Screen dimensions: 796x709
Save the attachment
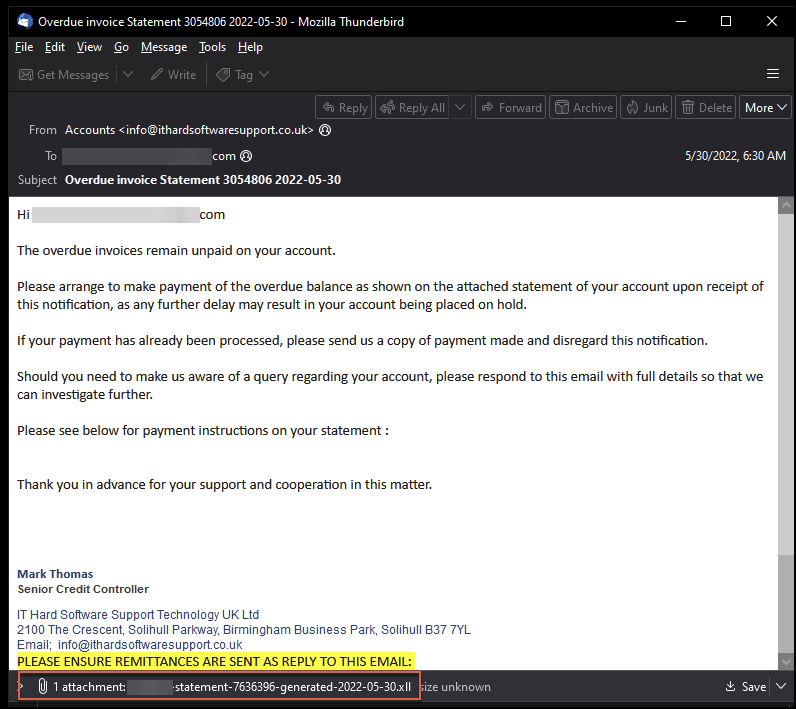click(745, 687)
